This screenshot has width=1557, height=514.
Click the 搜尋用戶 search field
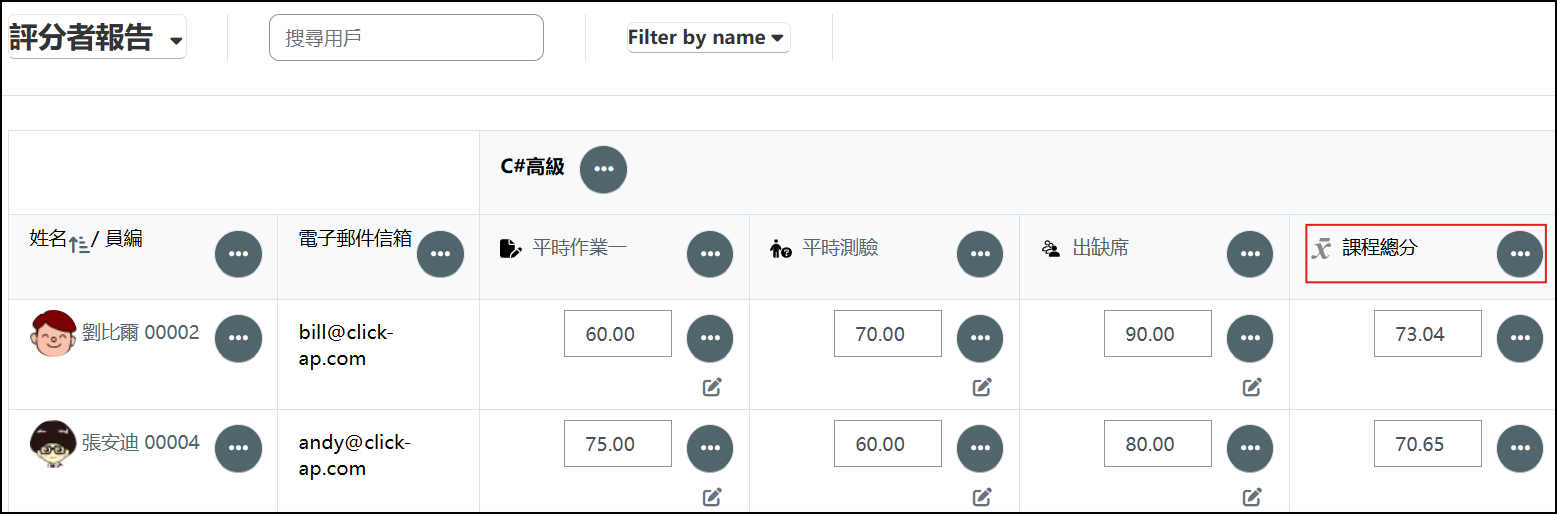point(406,38)
